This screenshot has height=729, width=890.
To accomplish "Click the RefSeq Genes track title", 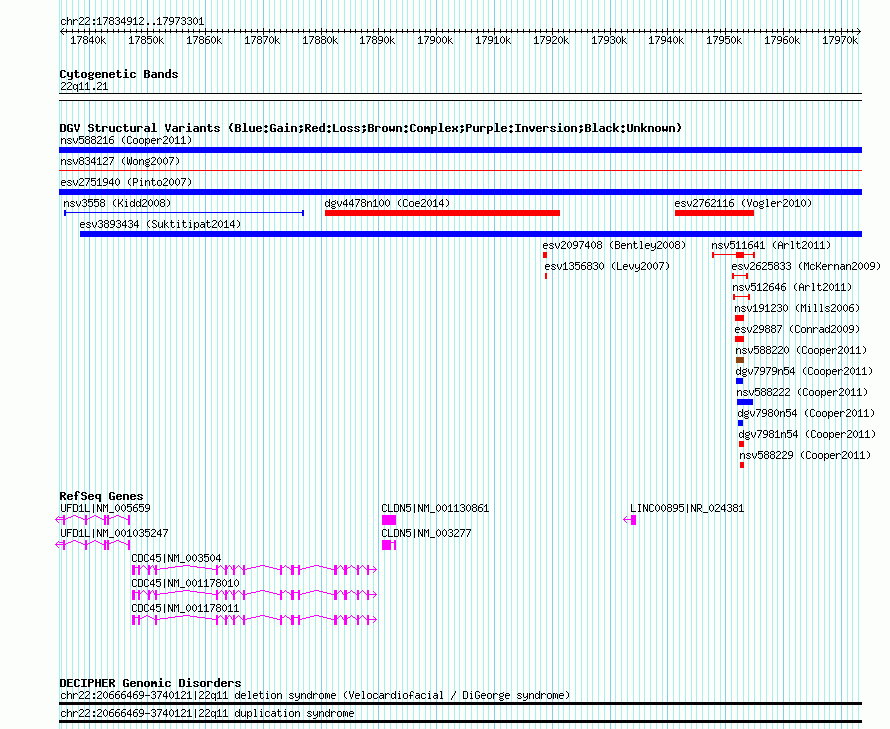I will 101,496.
